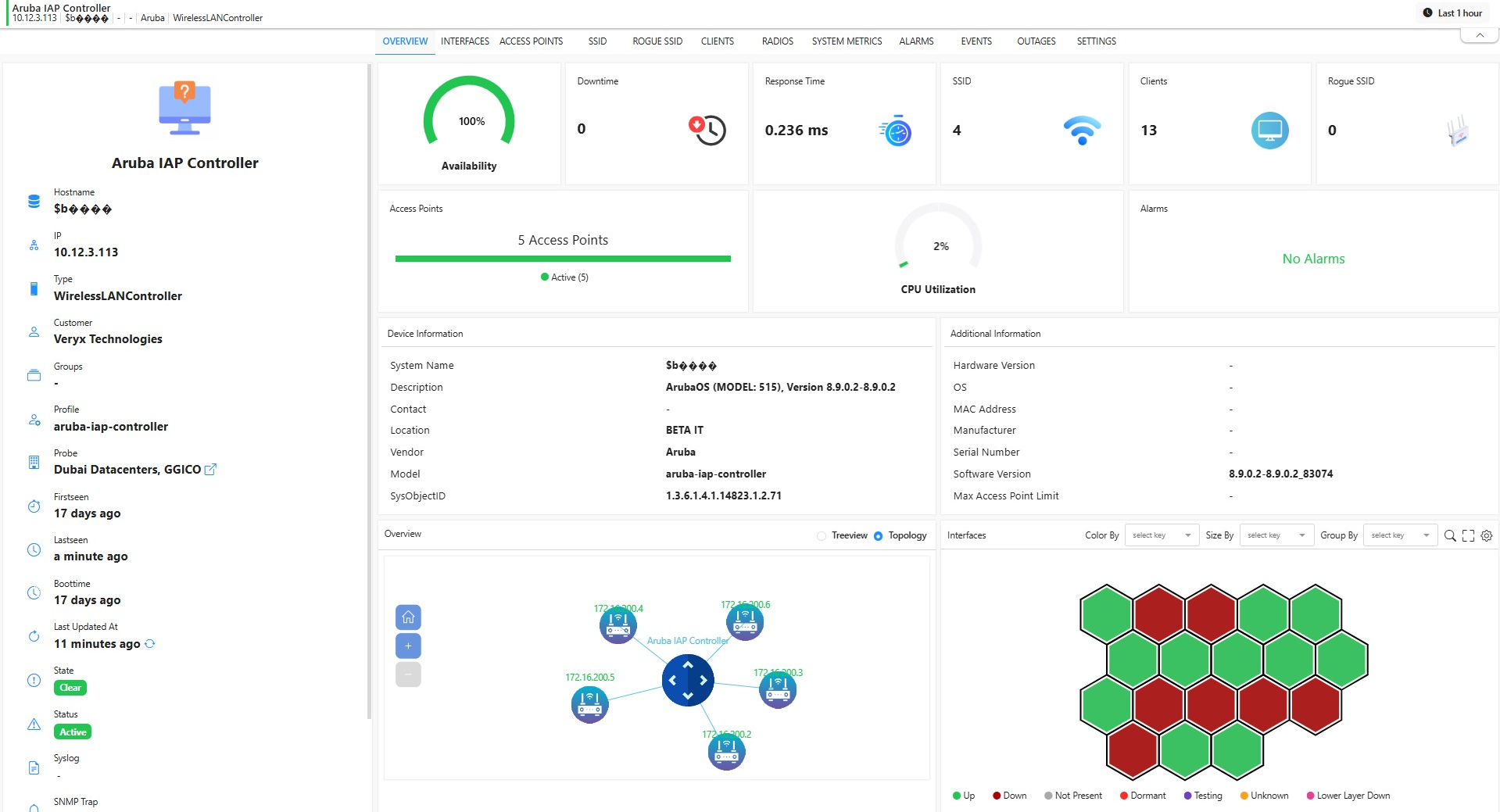Open the Rogue SSID tab
Viewport: 1500px width, 812px height.
657,41
